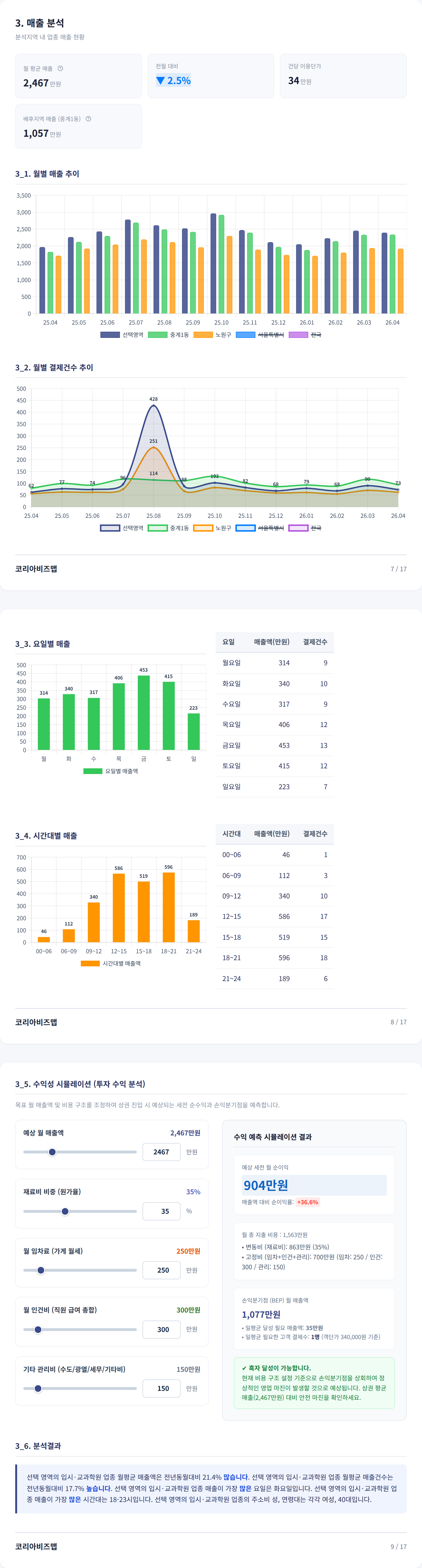Select the 00~06 row in time table
Screen dimensions: 422x1568
pos(275,855)
